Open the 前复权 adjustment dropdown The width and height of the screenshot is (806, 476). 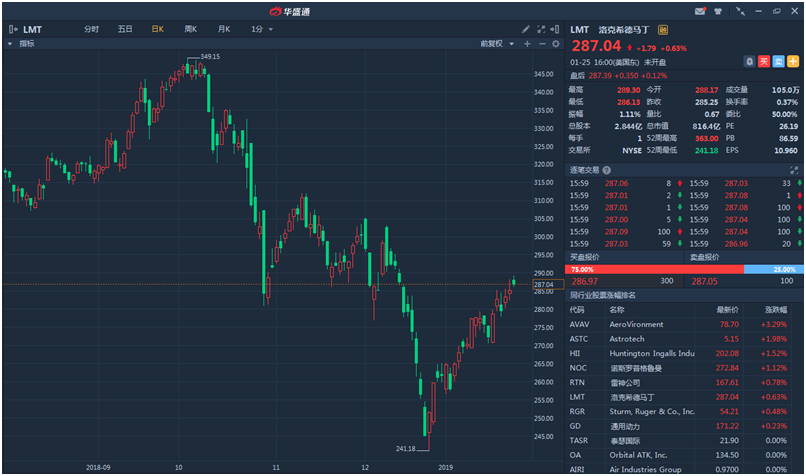pos(497,44)
